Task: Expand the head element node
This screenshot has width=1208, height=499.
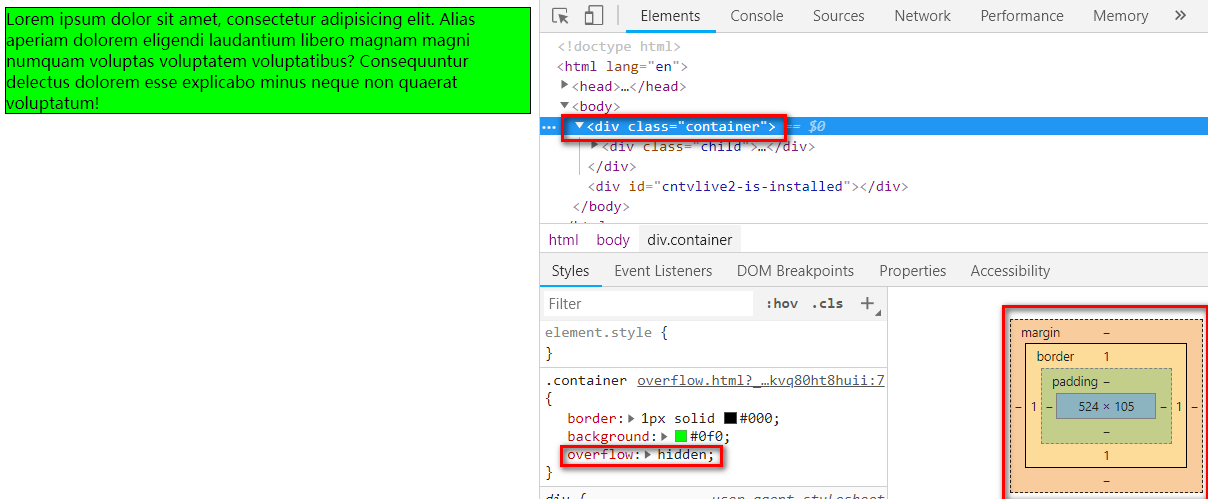Action: point(565,86)
